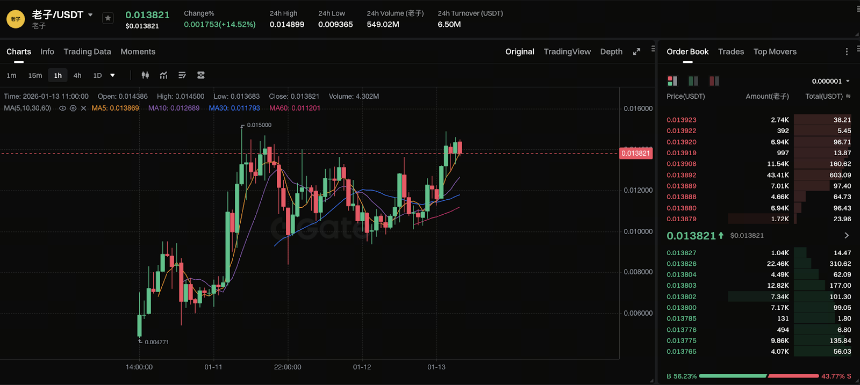Select bid price 0.013765
Viewport: 860px width, 385px height.
(x=681, y=352)
